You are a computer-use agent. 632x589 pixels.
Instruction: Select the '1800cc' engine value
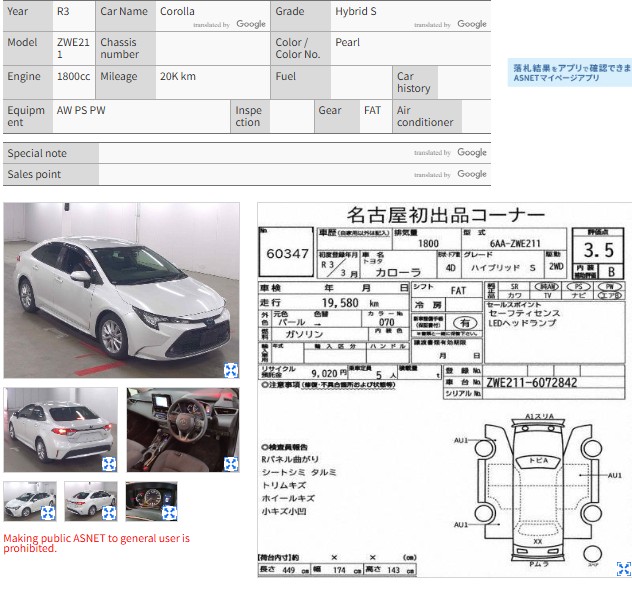click(x=73, y=76)
